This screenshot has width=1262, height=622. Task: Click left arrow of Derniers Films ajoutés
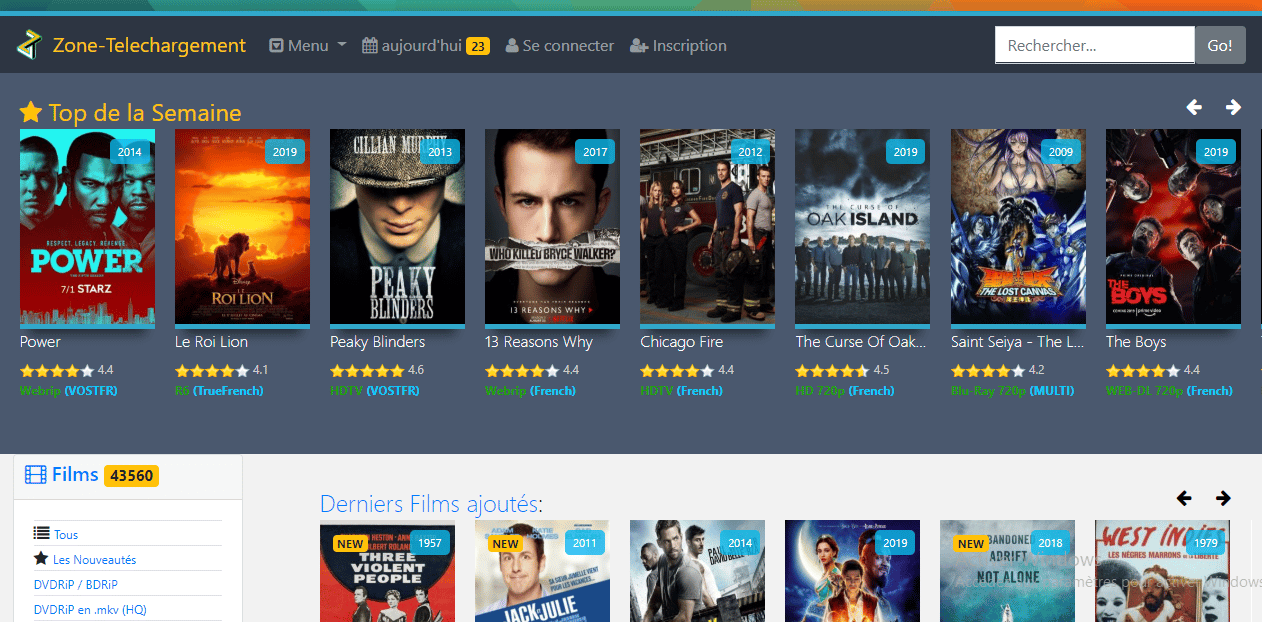pos(1185,498)
